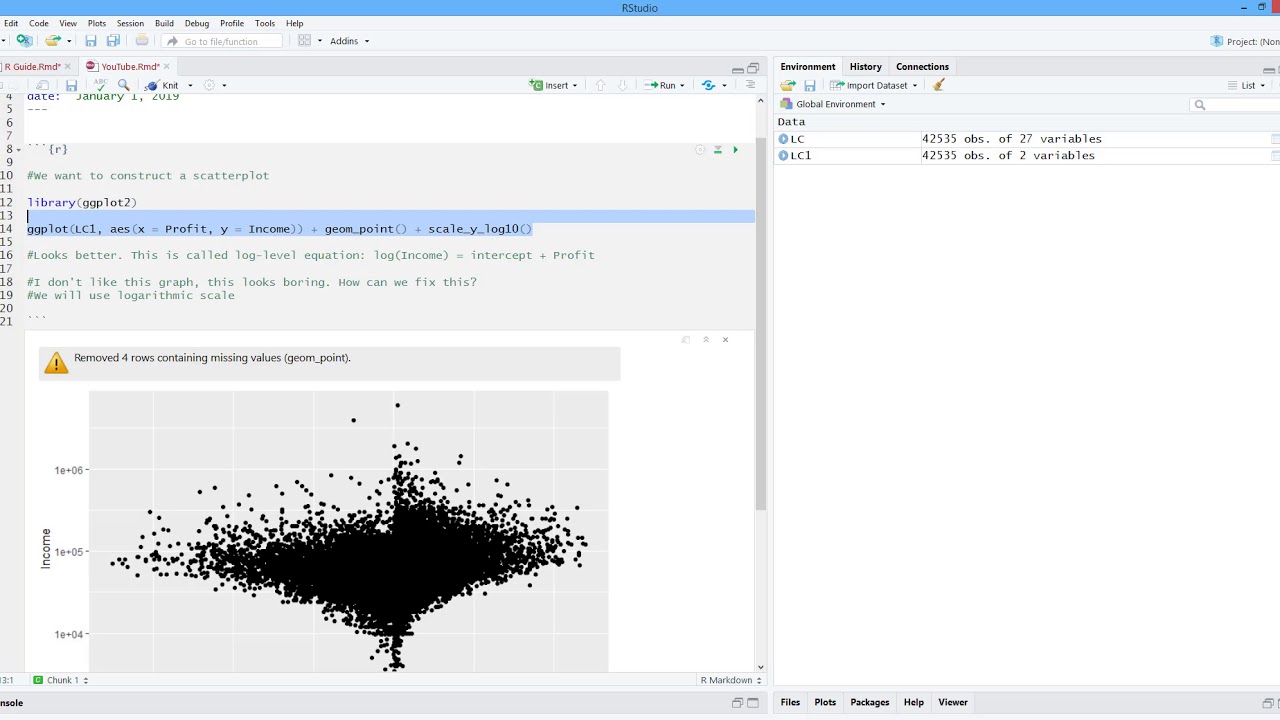Click the create new project icon
The width and height of the screenshot is (1280, 720).
[24, 41]
